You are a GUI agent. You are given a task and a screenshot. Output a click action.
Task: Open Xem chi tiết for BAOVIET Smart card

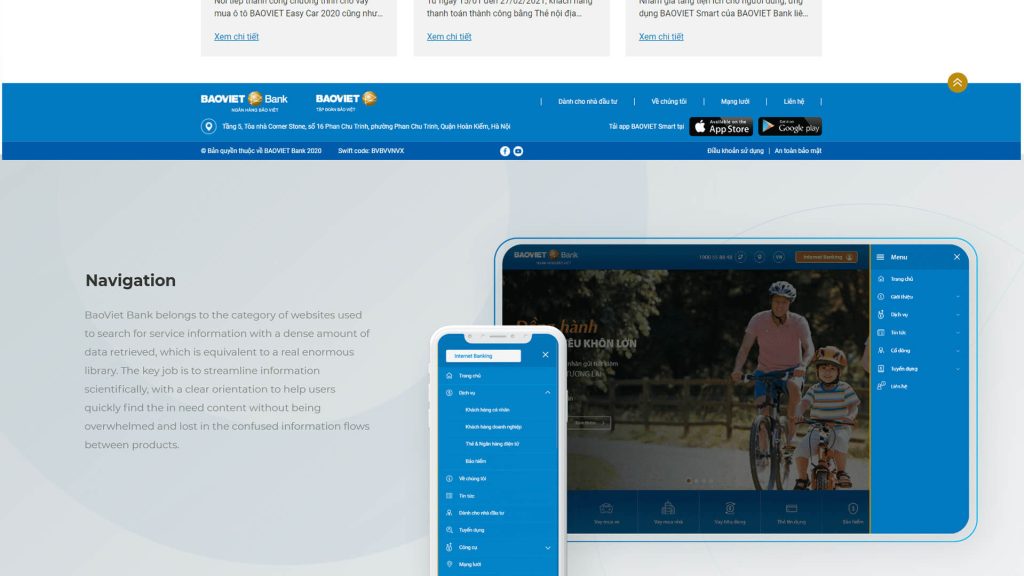pos(661,37)
